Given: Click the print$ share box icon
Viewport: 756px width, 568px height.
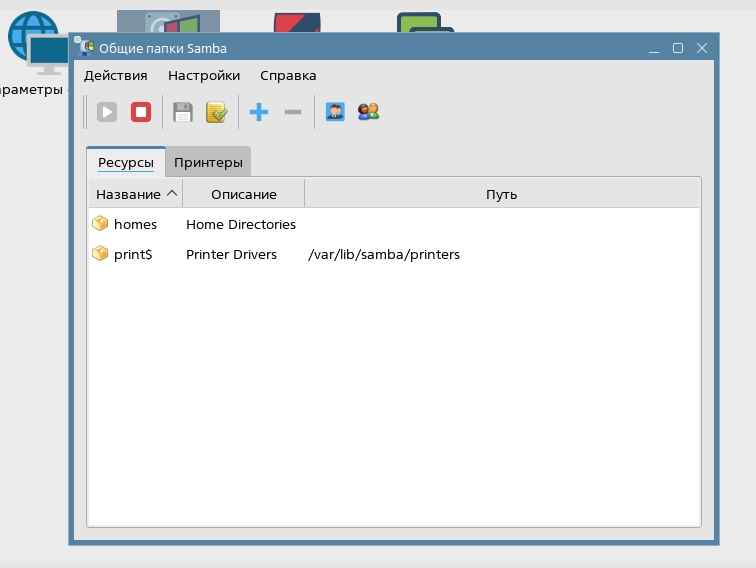Looking at the screenshot, I should (100, 253).
